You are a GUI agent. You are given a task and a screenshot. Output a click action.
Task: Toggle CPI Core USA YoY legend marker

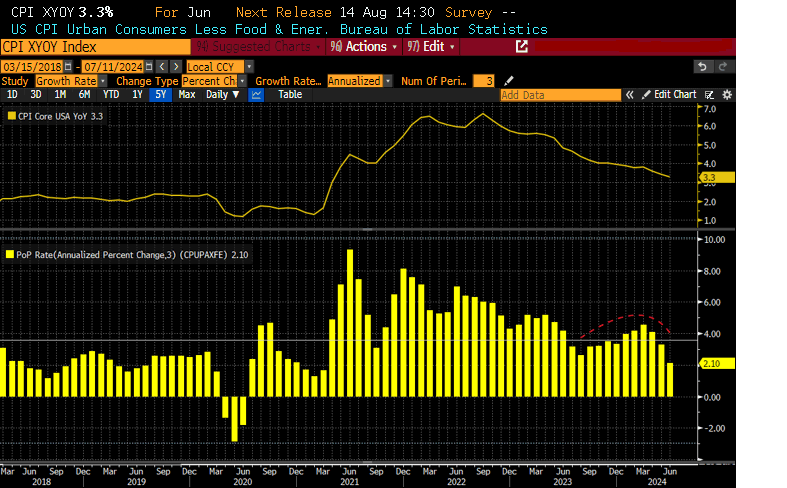click(12, 116)
